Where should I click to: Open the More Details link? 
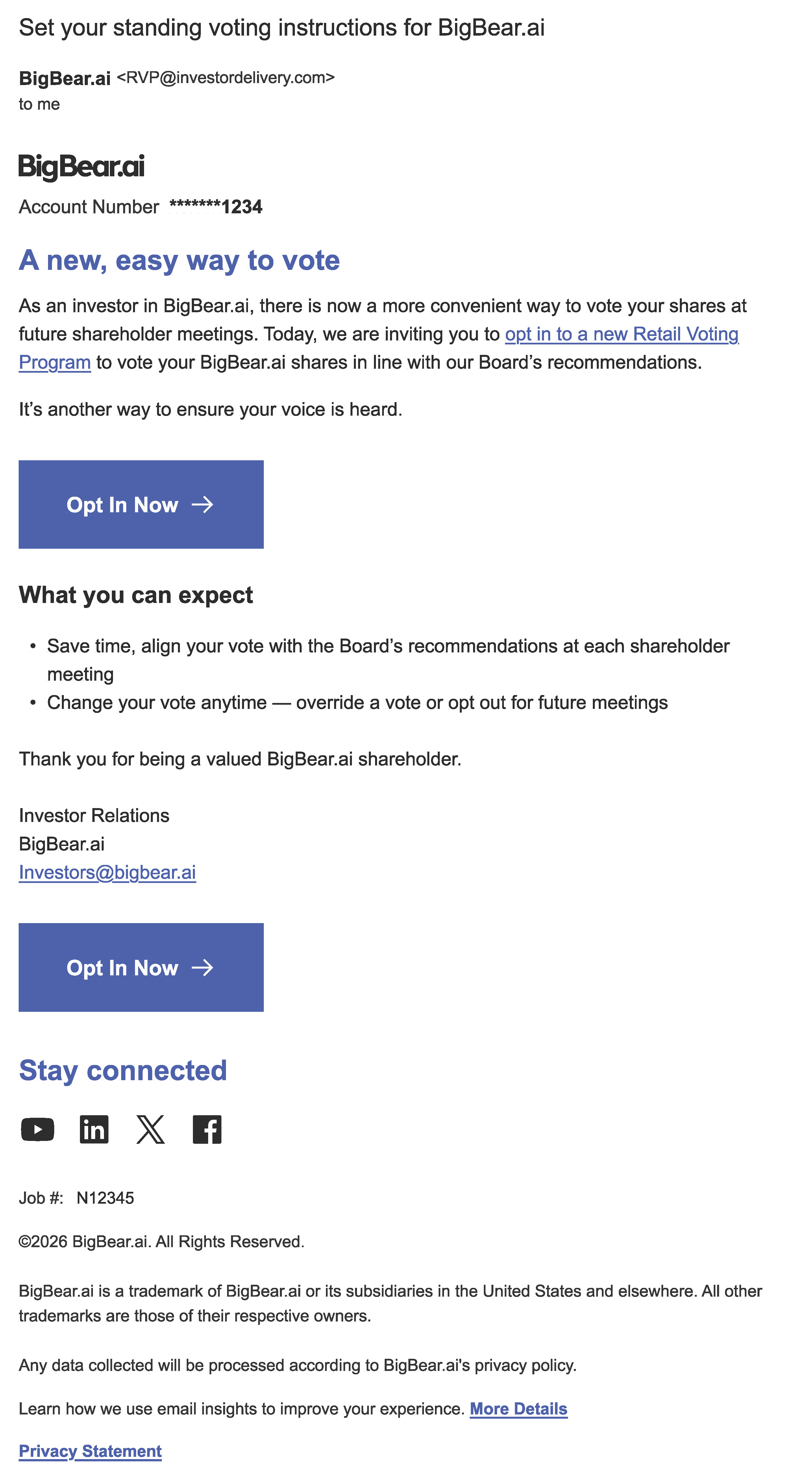click(518, 1409)
